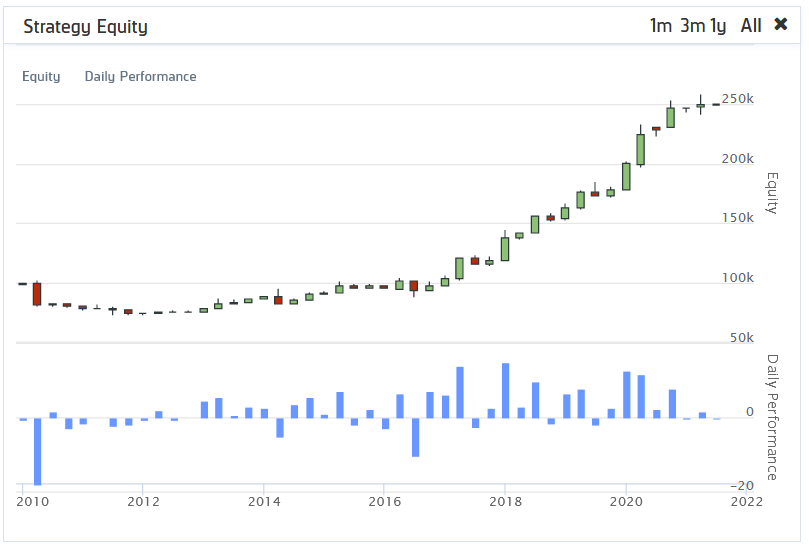Viewport: 809px width, 549px height.
Task: Click the 250k equity axis label
Action: coord(737,99)
